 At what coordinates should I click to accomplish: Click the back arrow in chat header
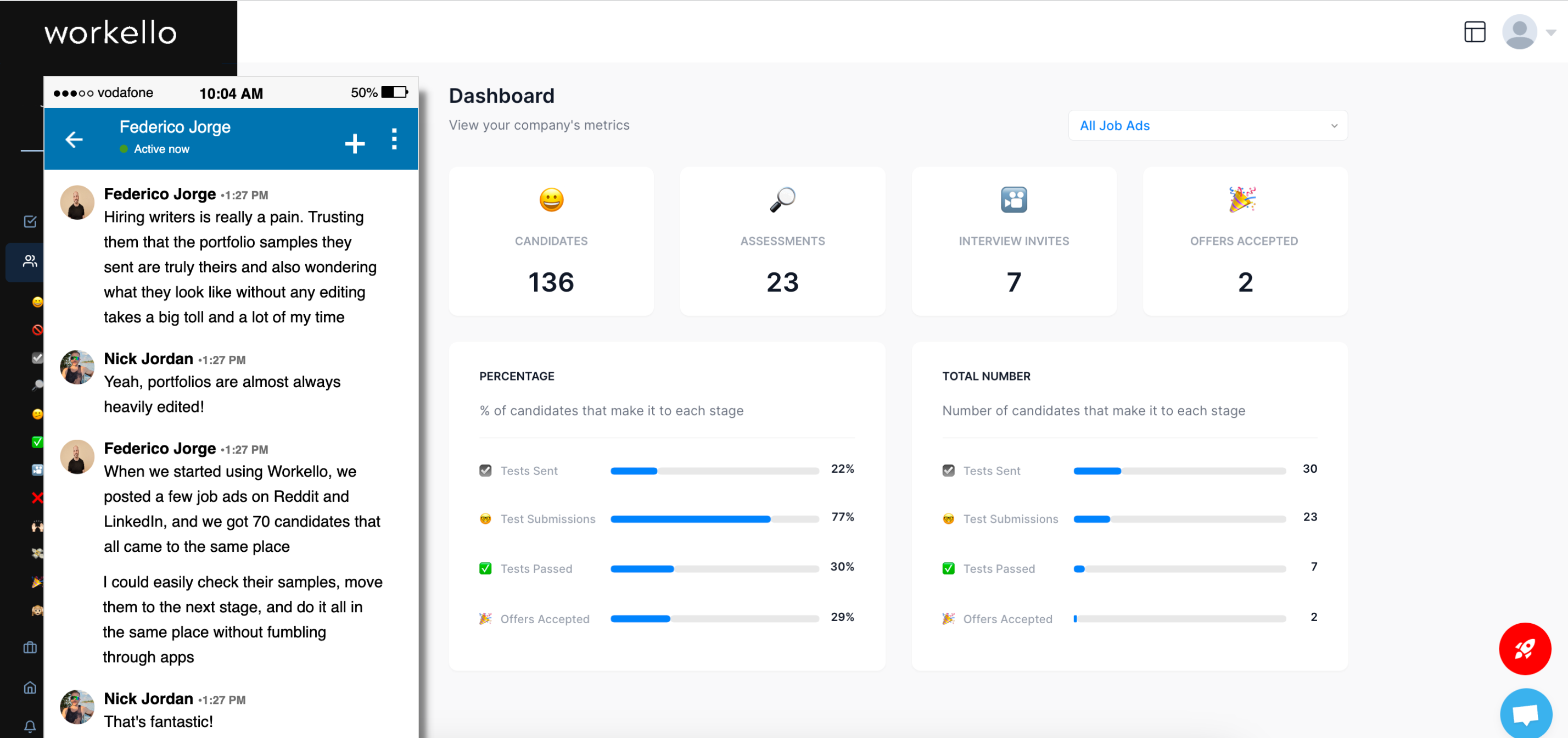pyautogui.click(x=74, y=139)
